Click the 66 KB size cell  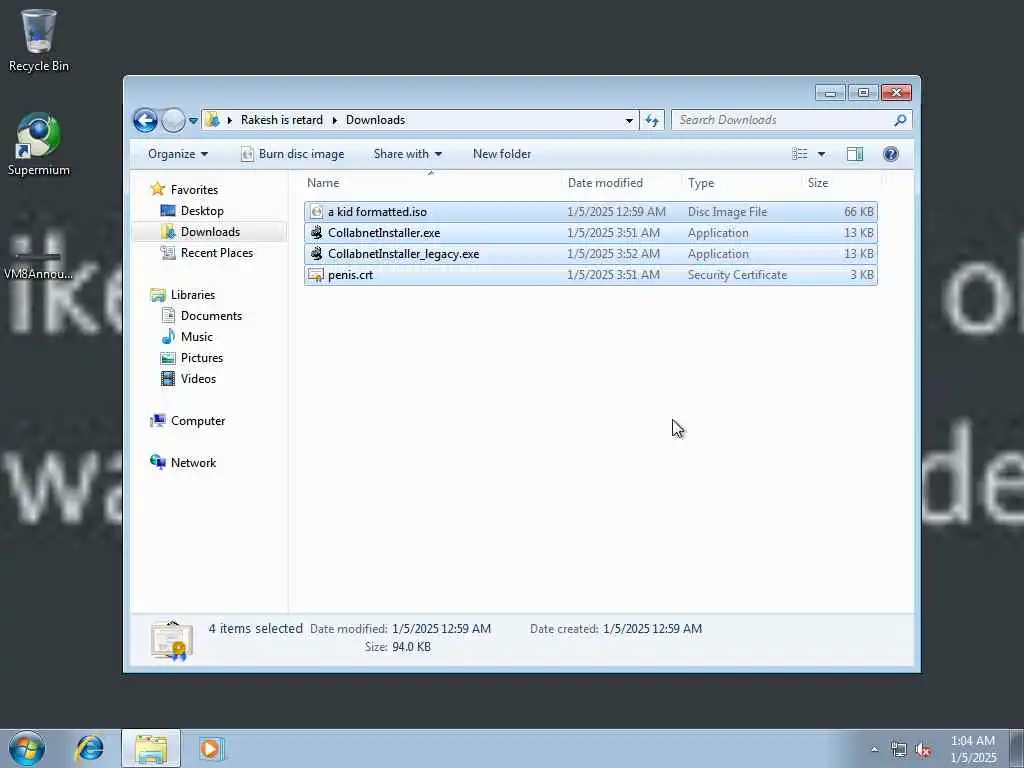point(858,212)
